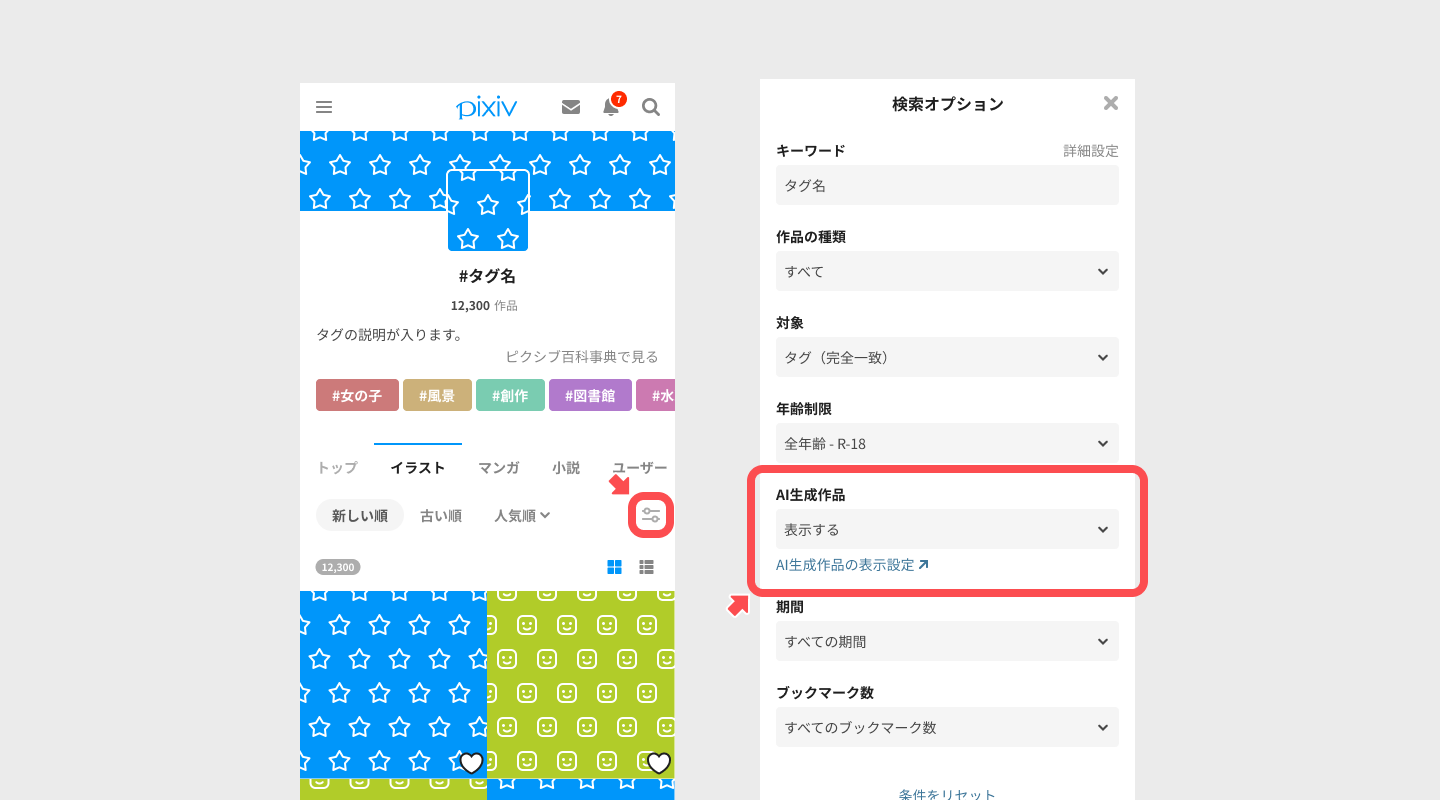Click the pixiv logo
Viewport: 1440px width, 800px height.
click(x=487, y=107)
